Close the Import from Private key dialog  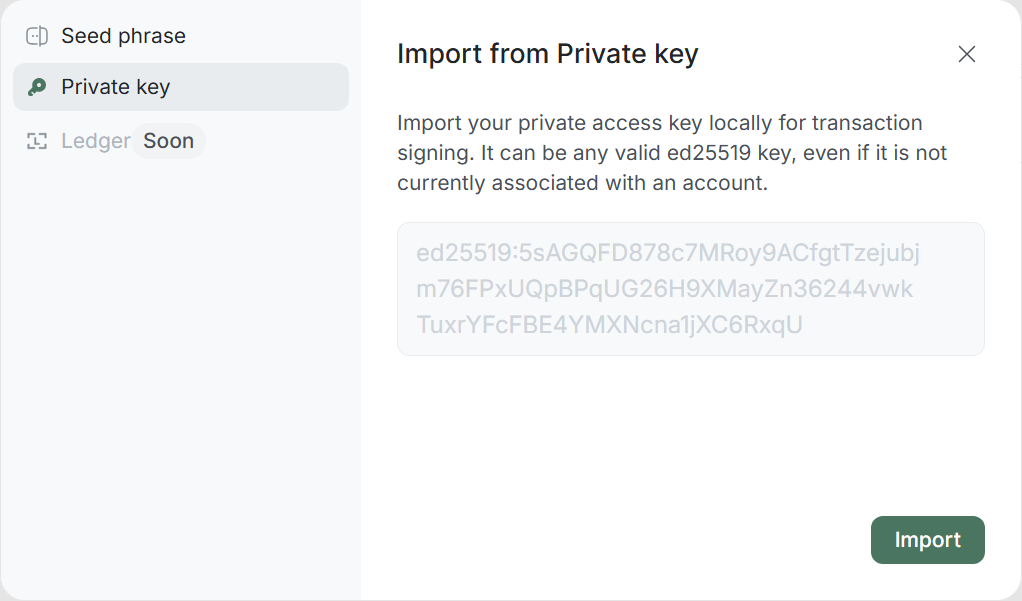(x=966, y=54)
